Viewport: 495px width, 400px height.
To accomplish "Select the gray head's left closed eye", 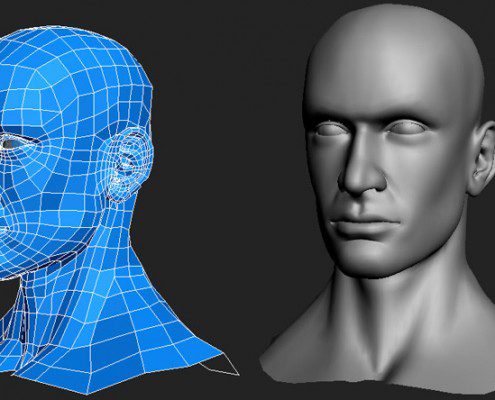I will [x=331, y=129].
